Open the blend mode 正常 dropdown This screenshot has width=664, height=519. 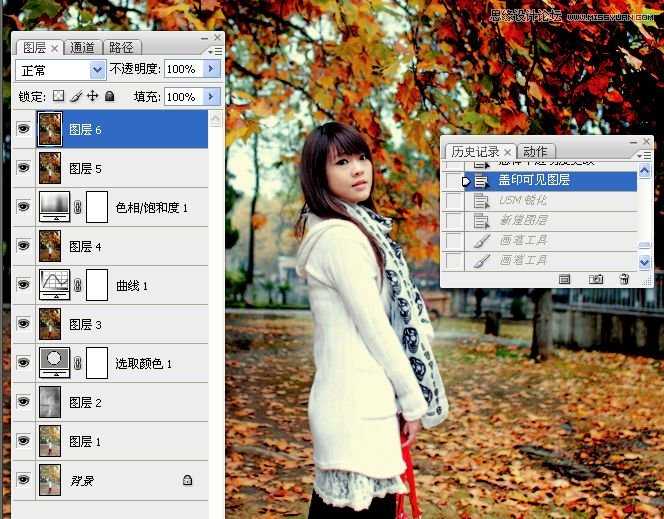[97, 70]
